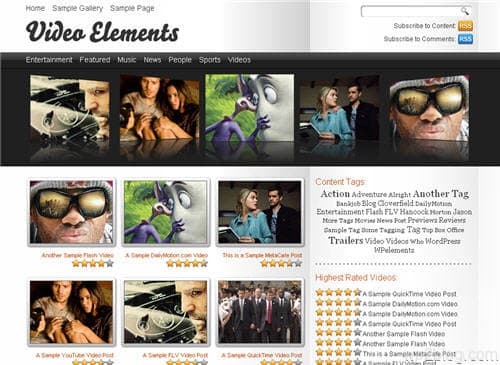Select the People category
Screen dimensions: 500x365
(180, 60)
